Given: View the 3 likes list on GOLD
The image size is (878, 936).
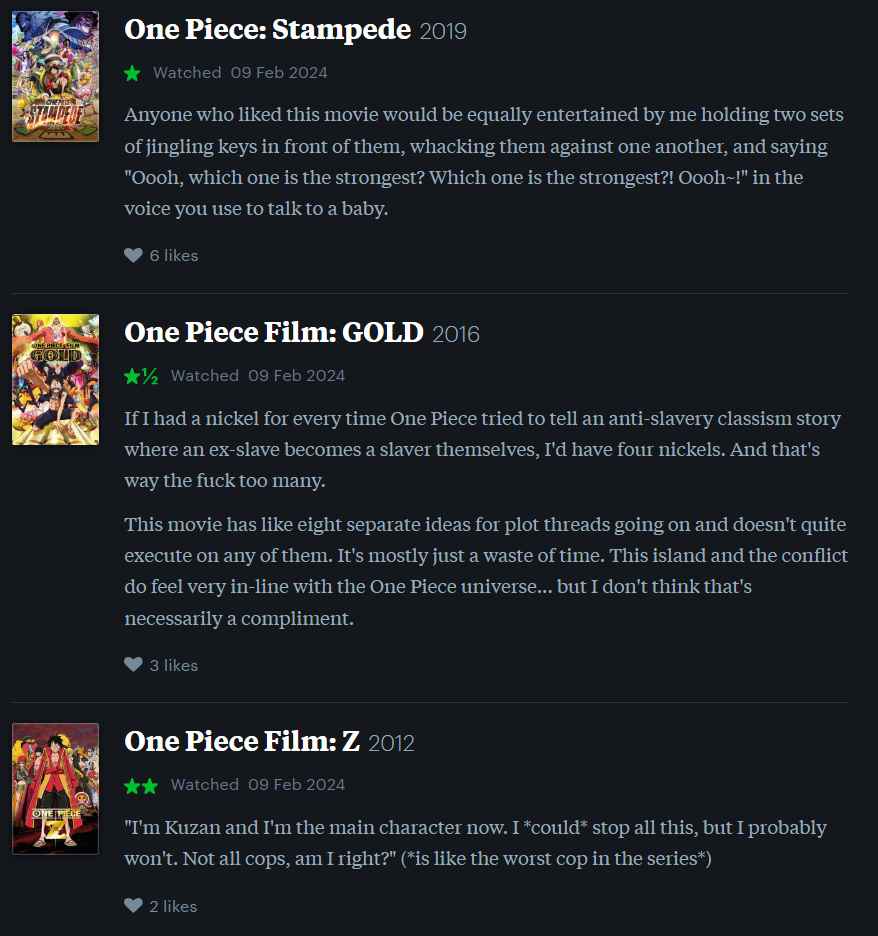Looking at the screenshot, I should [174, 666].
